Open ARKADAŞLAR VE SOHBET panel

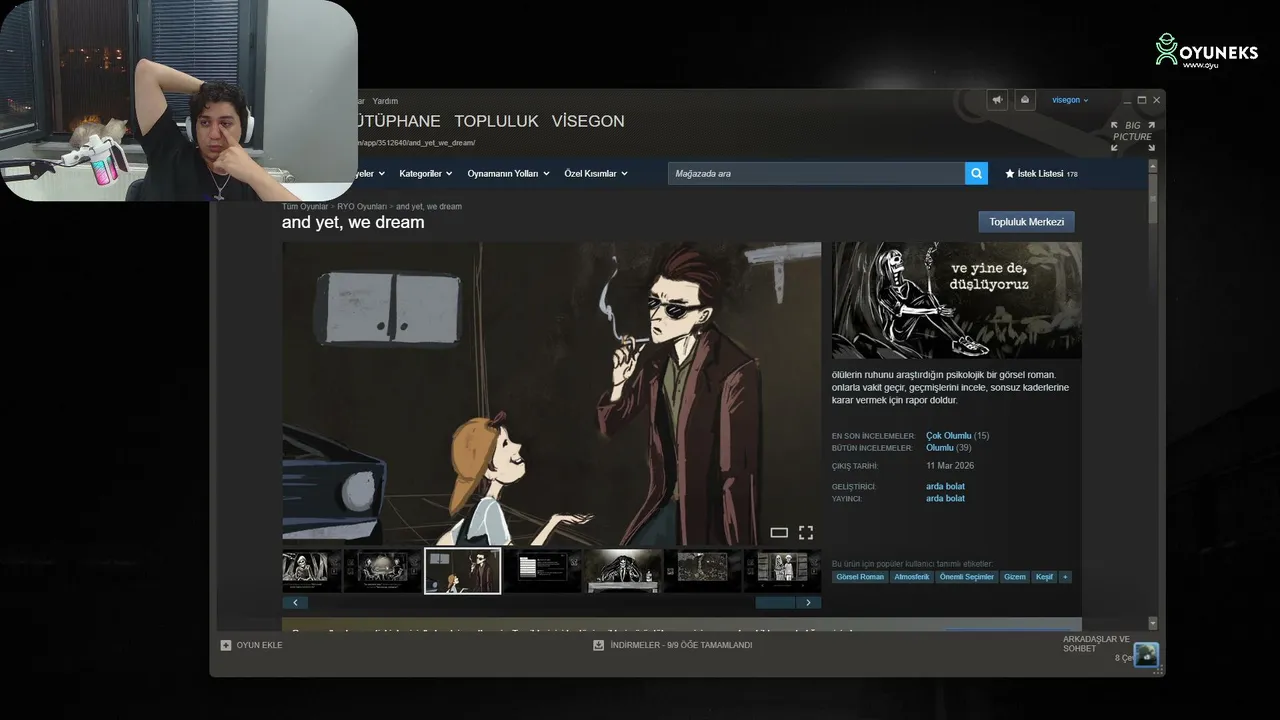(x=1096, y=644)
